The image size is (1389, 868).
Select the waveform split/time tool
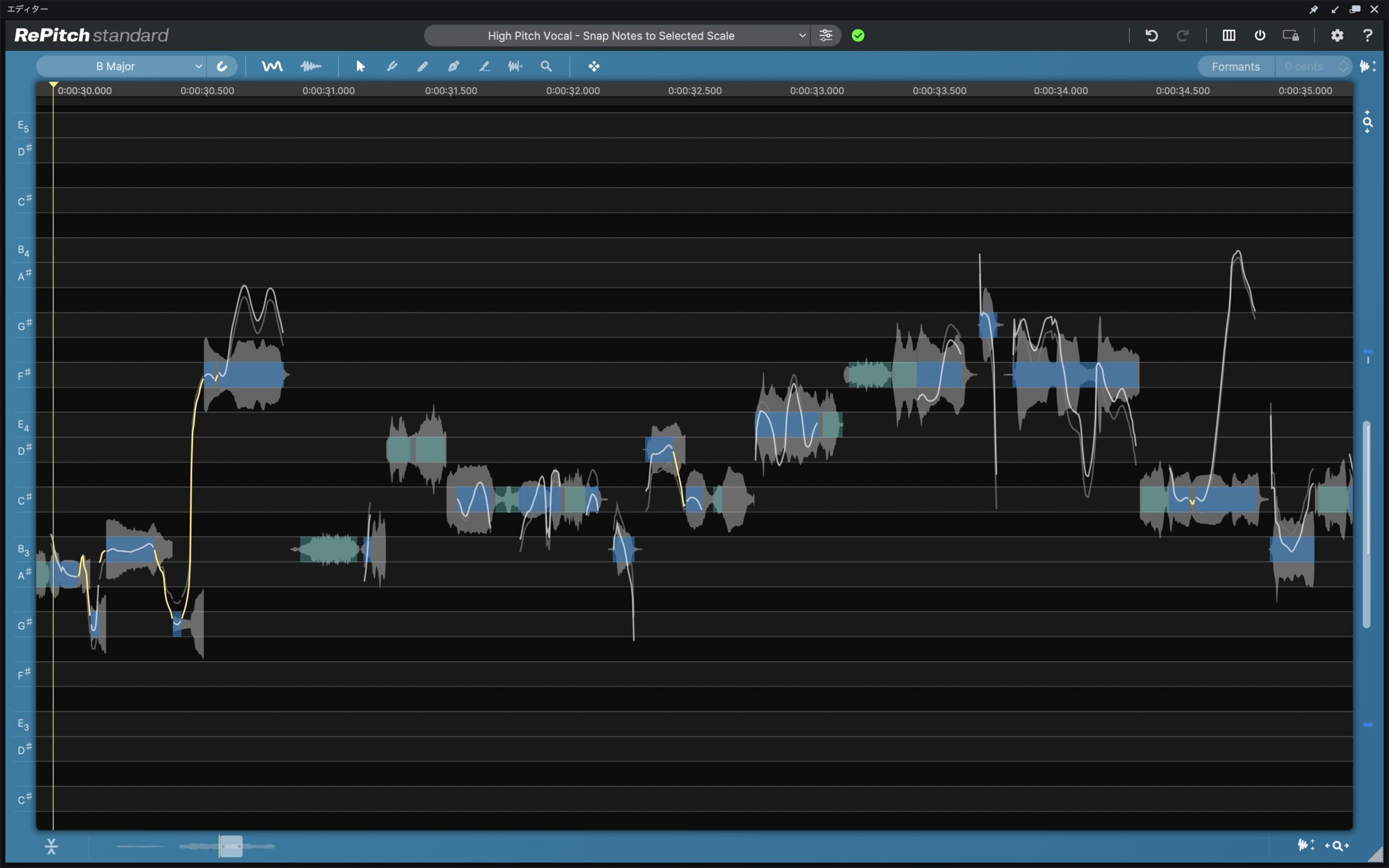coord(515,67)
